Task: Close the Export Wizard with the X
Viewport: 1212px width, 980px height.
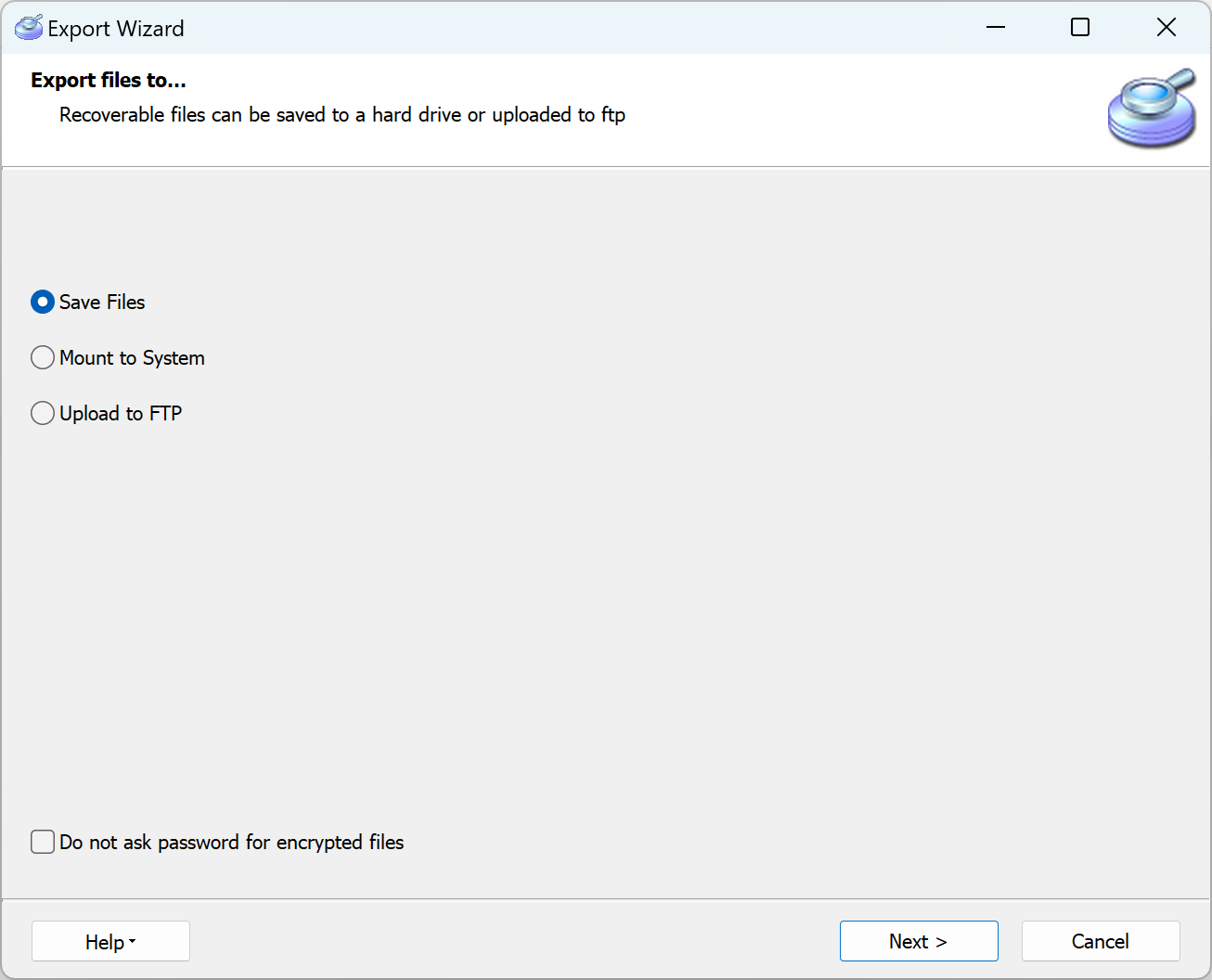Action: pos(1166,27)
